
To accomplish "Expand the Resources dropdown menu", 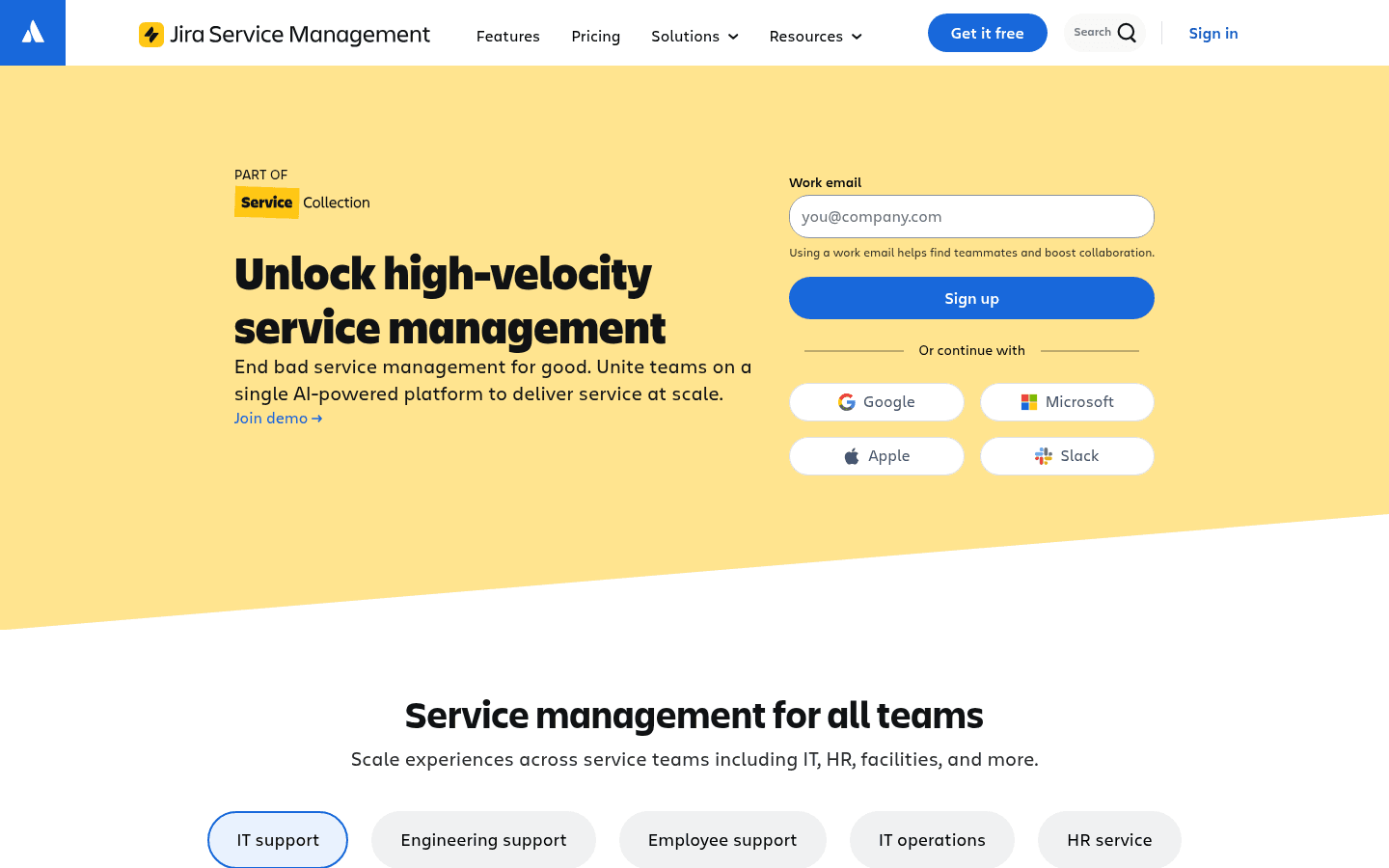I will [x=815, y=36].
